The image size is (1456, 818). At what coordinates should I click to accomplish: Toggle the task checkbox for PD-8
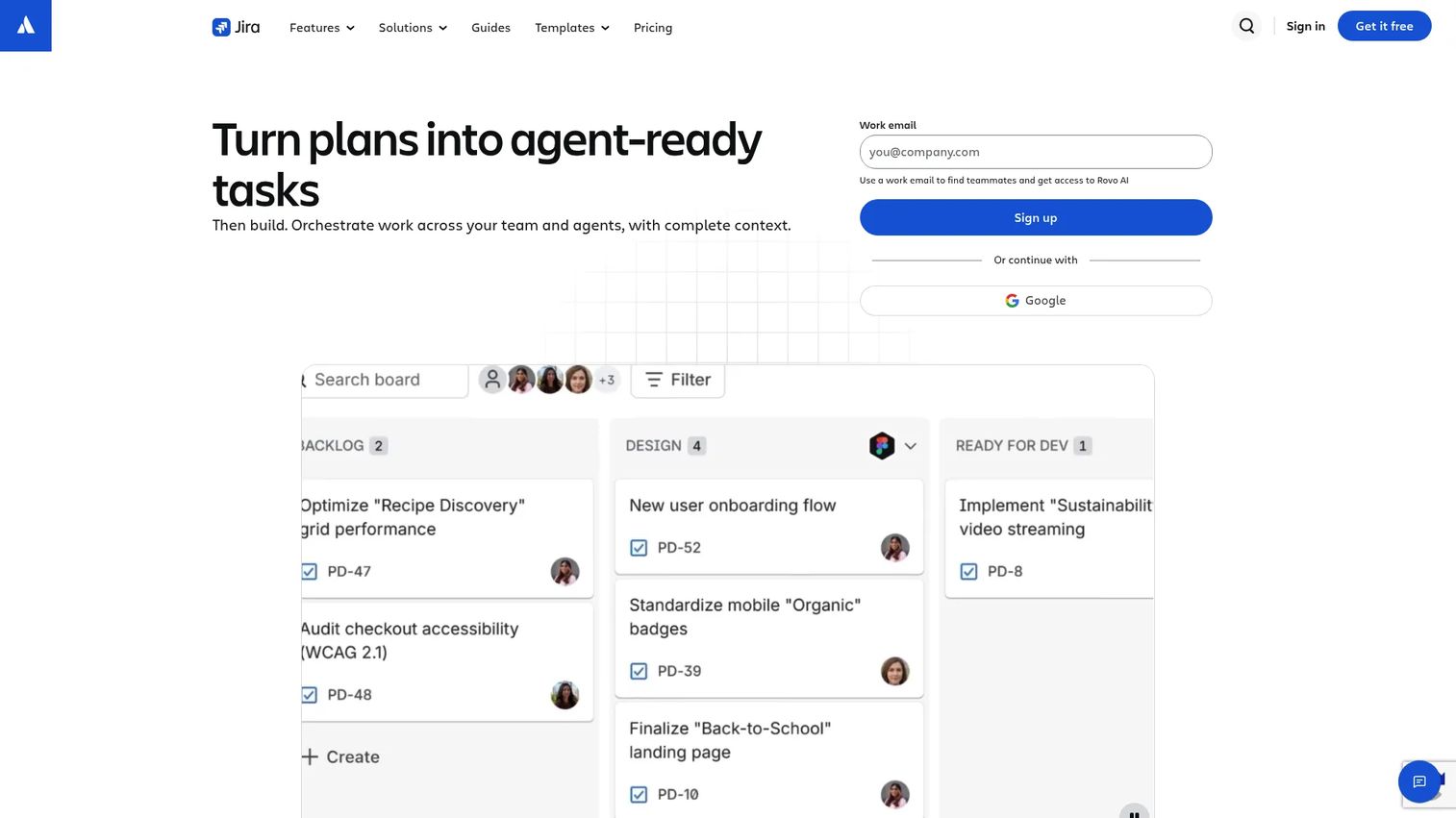click(x=968, y=571)
